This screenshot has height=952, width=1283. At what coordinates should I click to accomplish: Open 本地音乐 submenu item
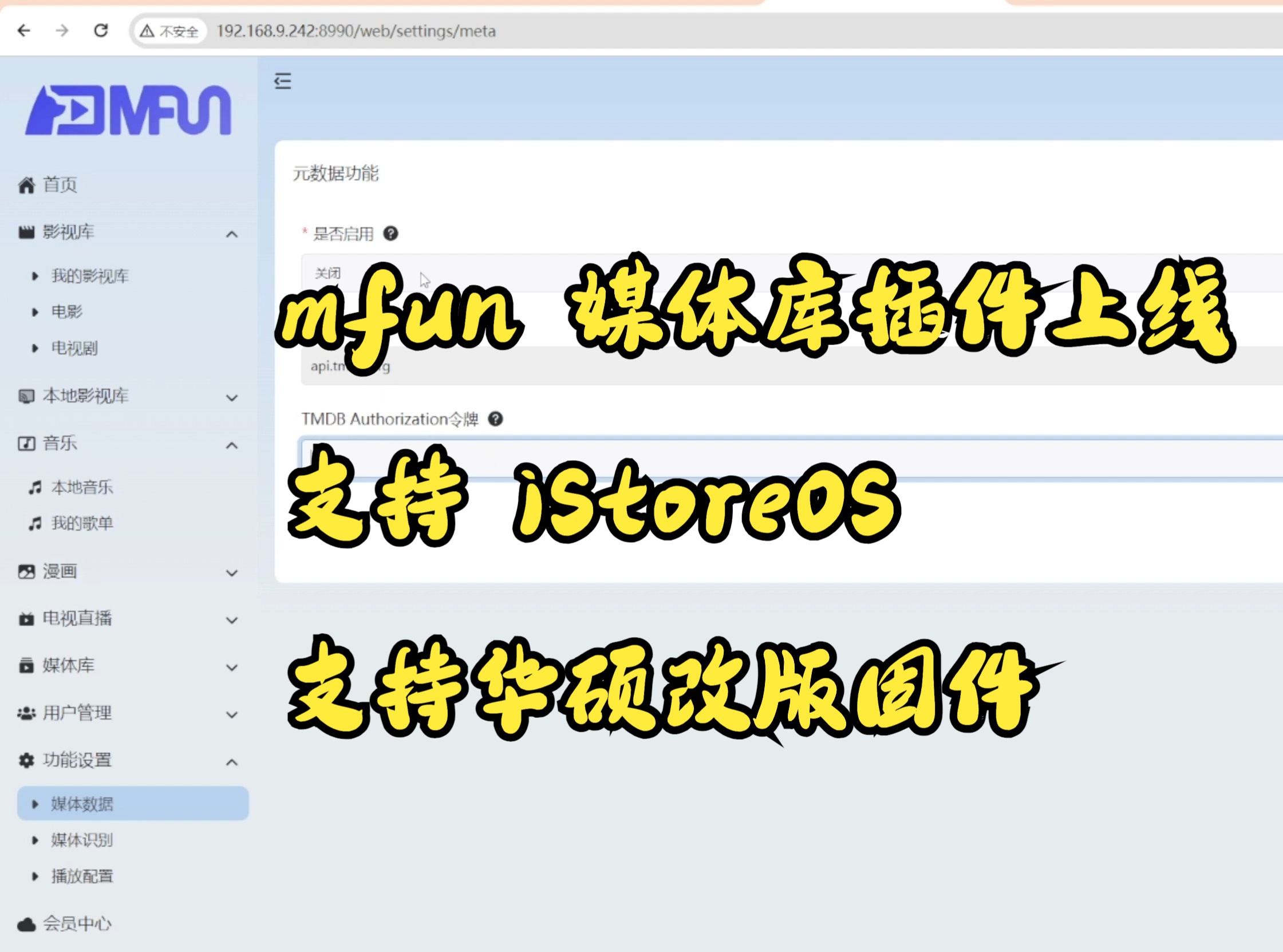click(82, 488)
